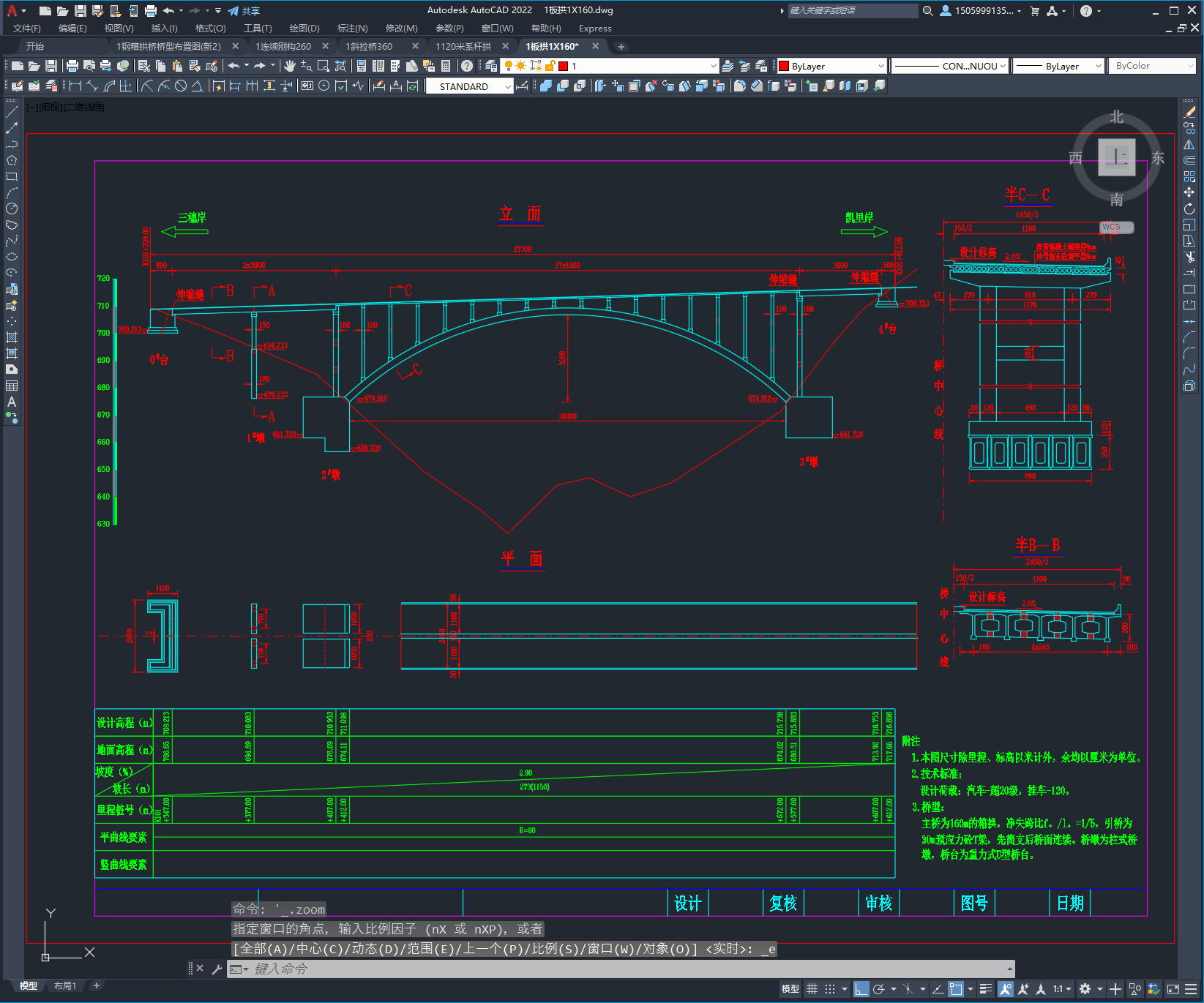
Task: Toggle the drawing grid display in status bar
Action: (812, 989)
